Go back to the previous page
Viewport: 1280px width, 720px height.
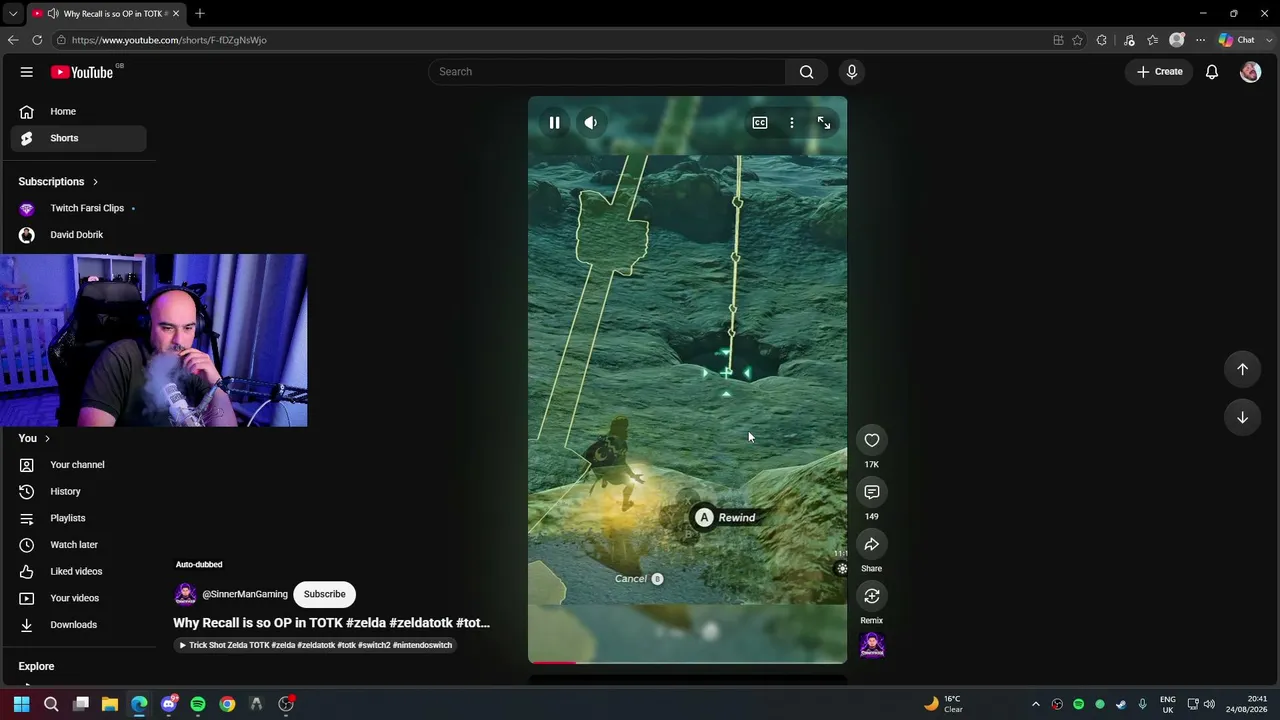tap(13, 40)
